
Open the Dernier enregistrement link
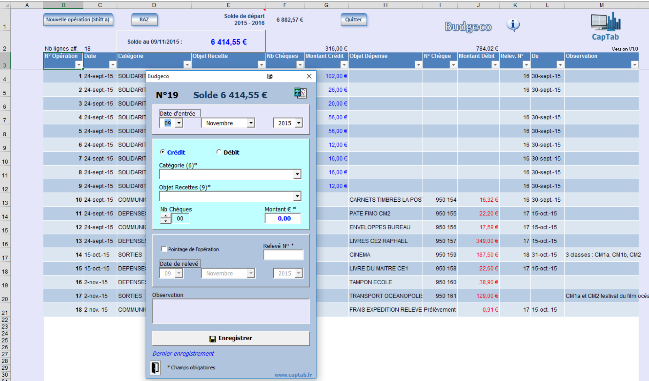(183, 353)
